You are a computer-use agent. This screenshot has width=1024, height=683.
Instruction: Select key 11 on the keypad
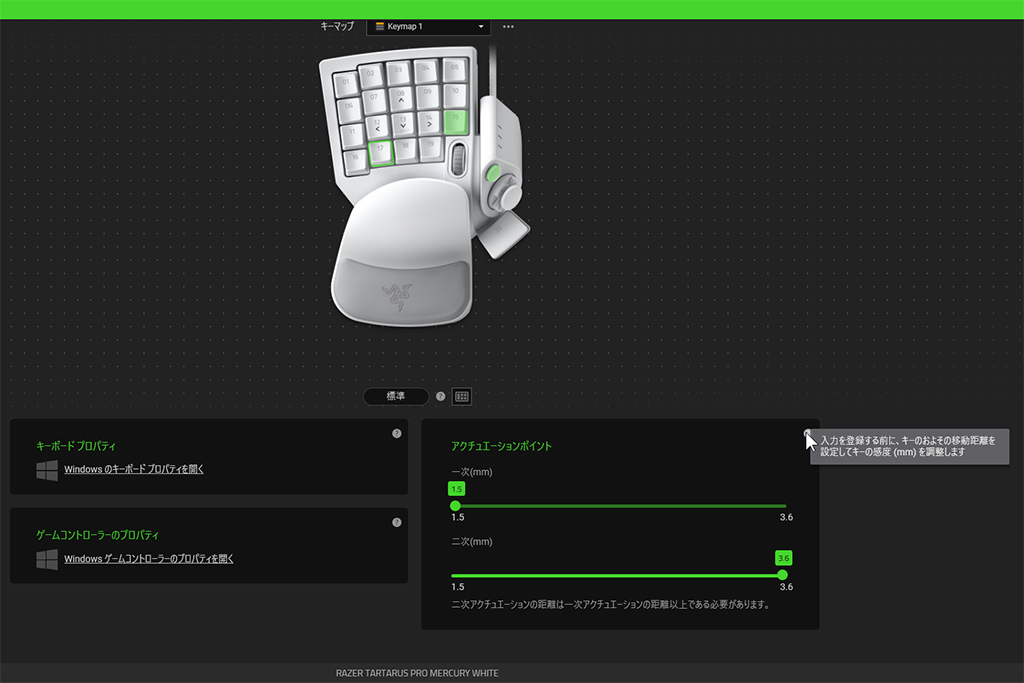point(353,135)
